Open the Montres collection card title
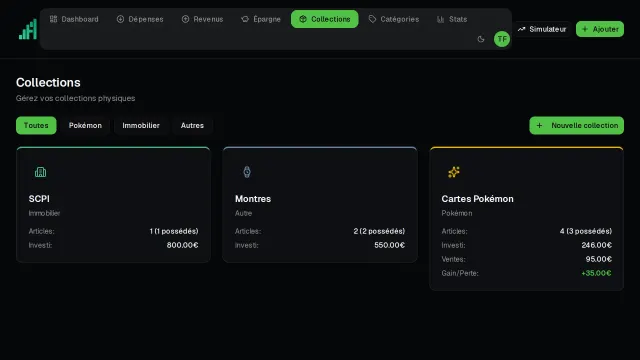640x360 pixels. [x=253, y=199]
